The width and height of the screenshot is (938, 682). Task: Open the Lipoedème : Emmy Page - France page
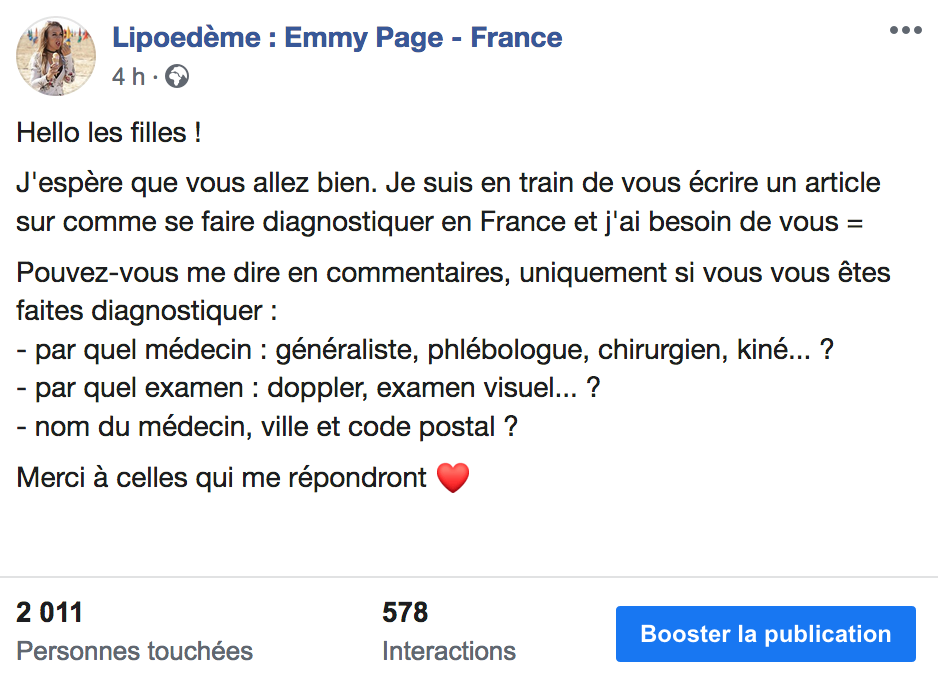click(337, 37)
